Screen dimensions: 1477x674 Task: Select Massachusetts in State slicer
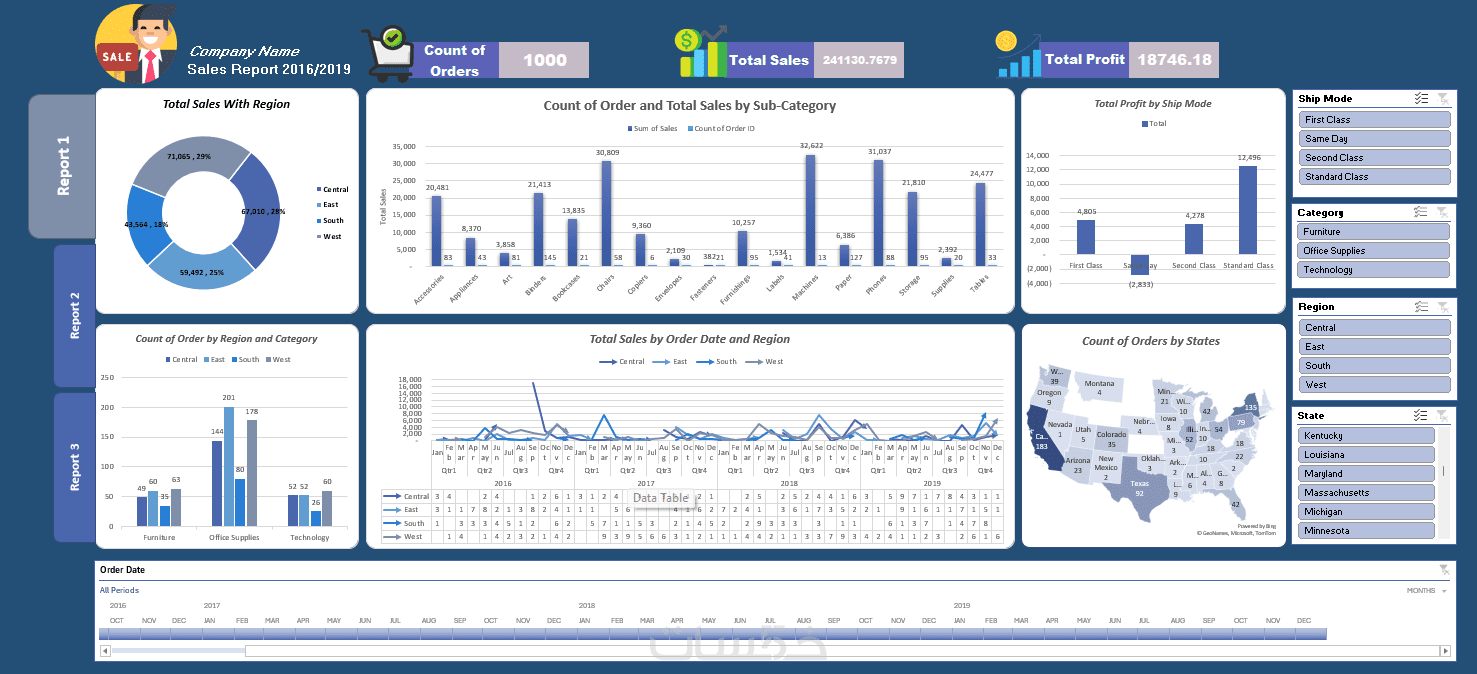point(1367,493)
